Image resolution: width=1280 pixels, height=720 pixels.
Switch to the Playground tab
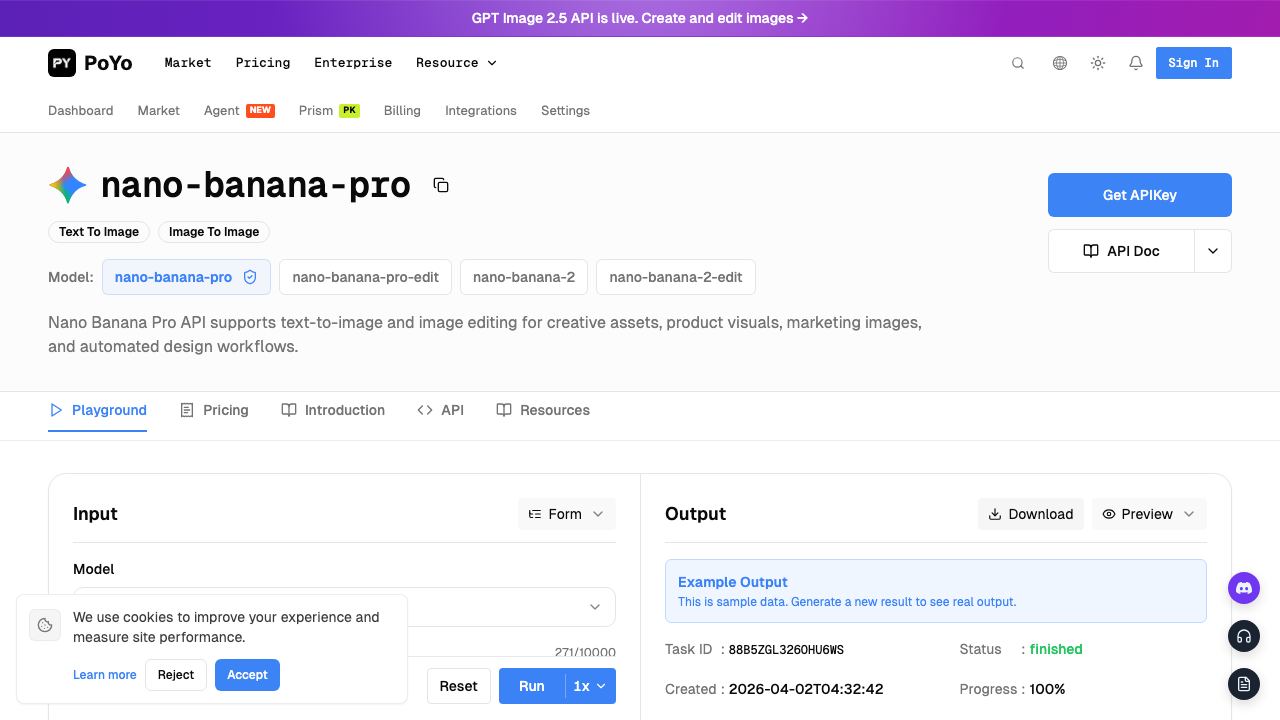(98, 410)
